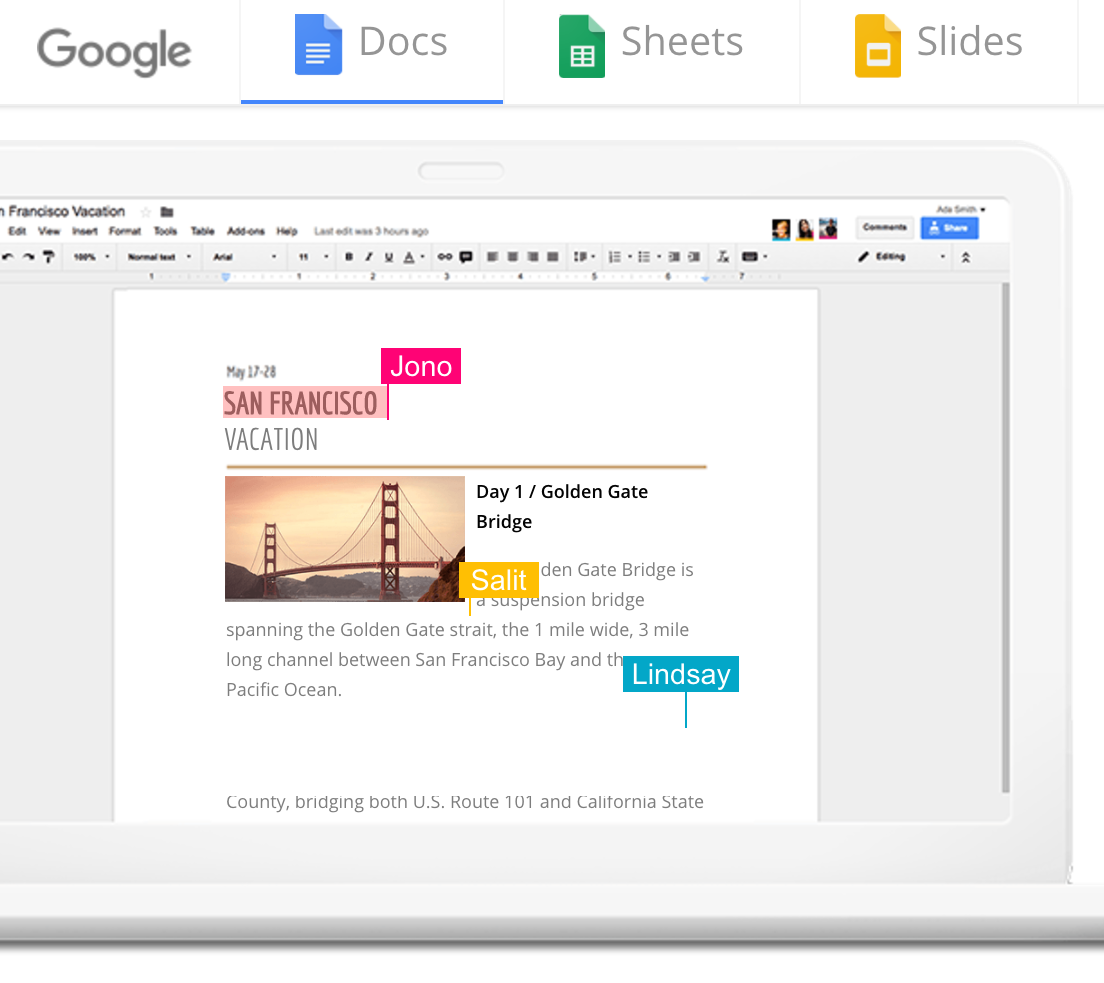The height and width of the screenshot is (983, 1104).
Task: Click the redo arrow icon
Action: coord(28,257)
